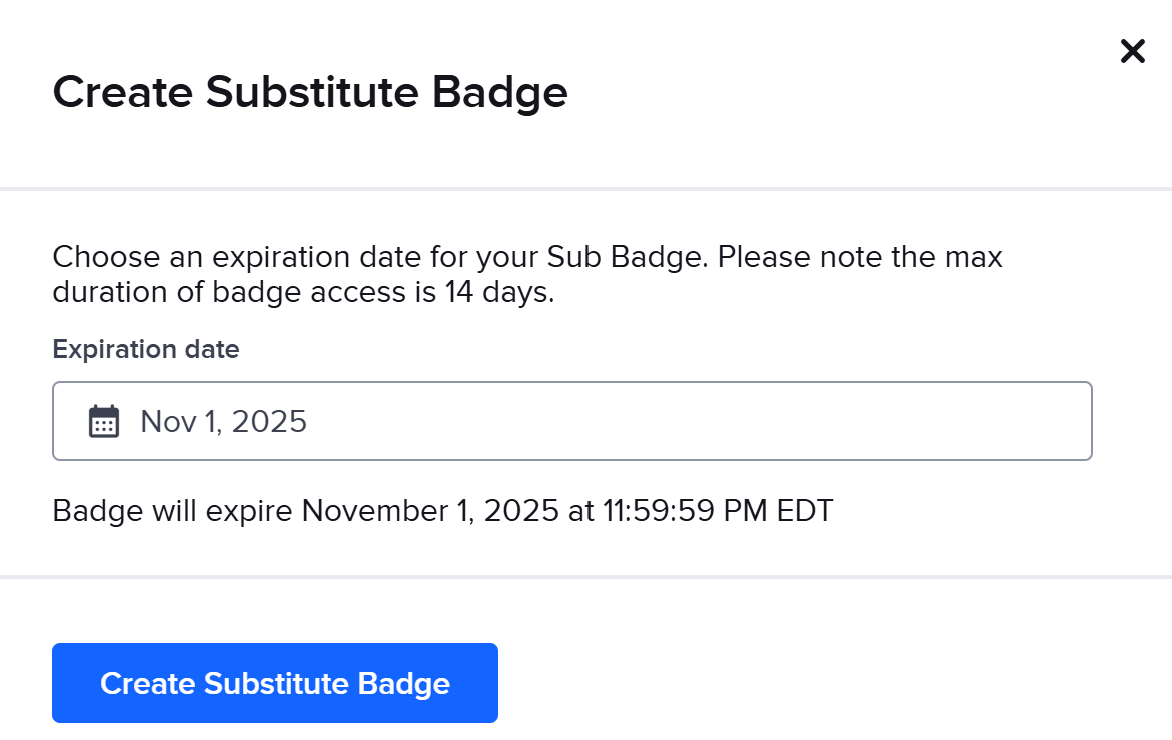Select the "Nov 1, 2025" date value
Viewport: 1172px width, 740px height.
coord(223,421)
